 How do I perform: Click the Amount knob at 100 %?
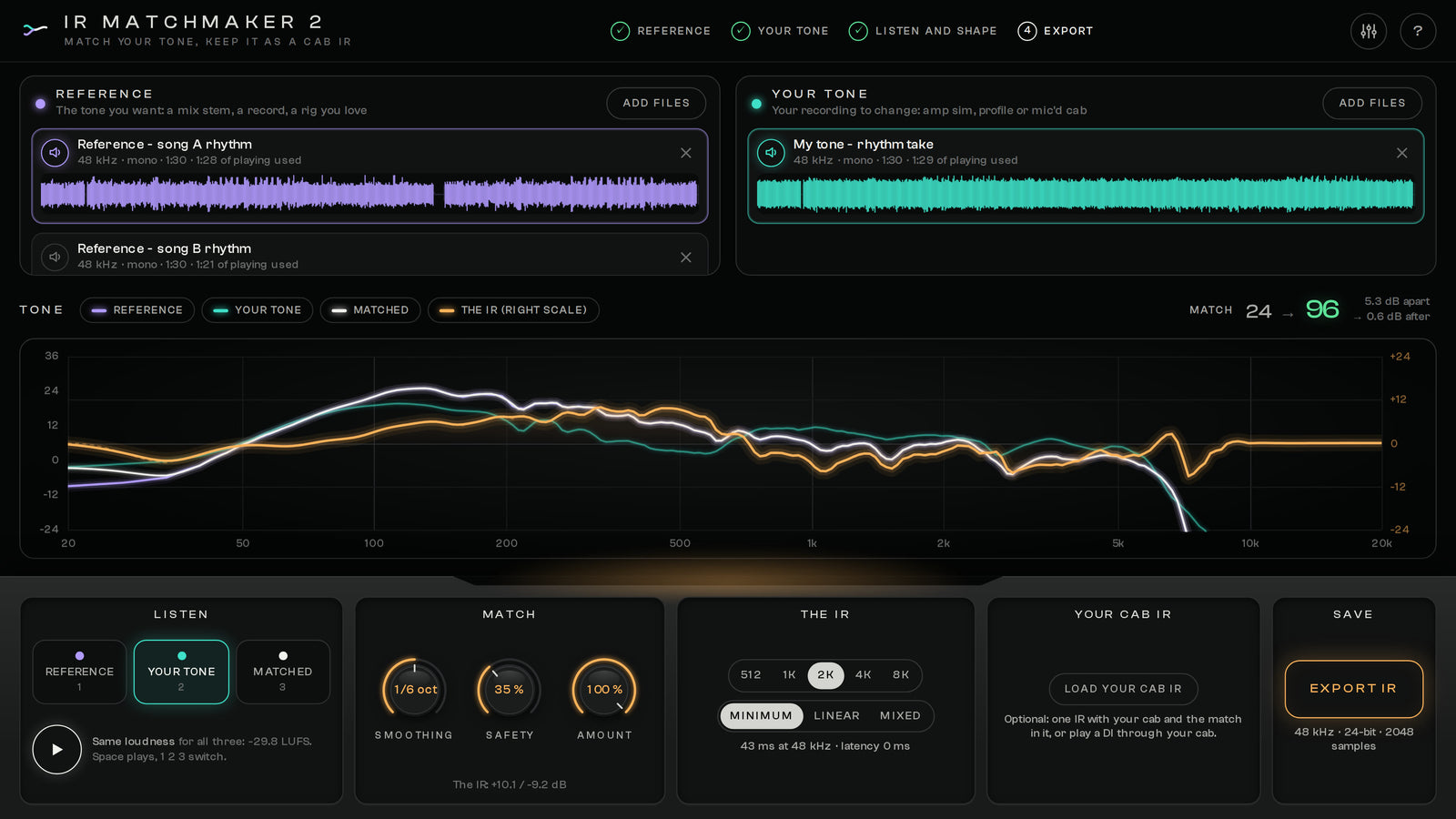[x=604, y=690]
